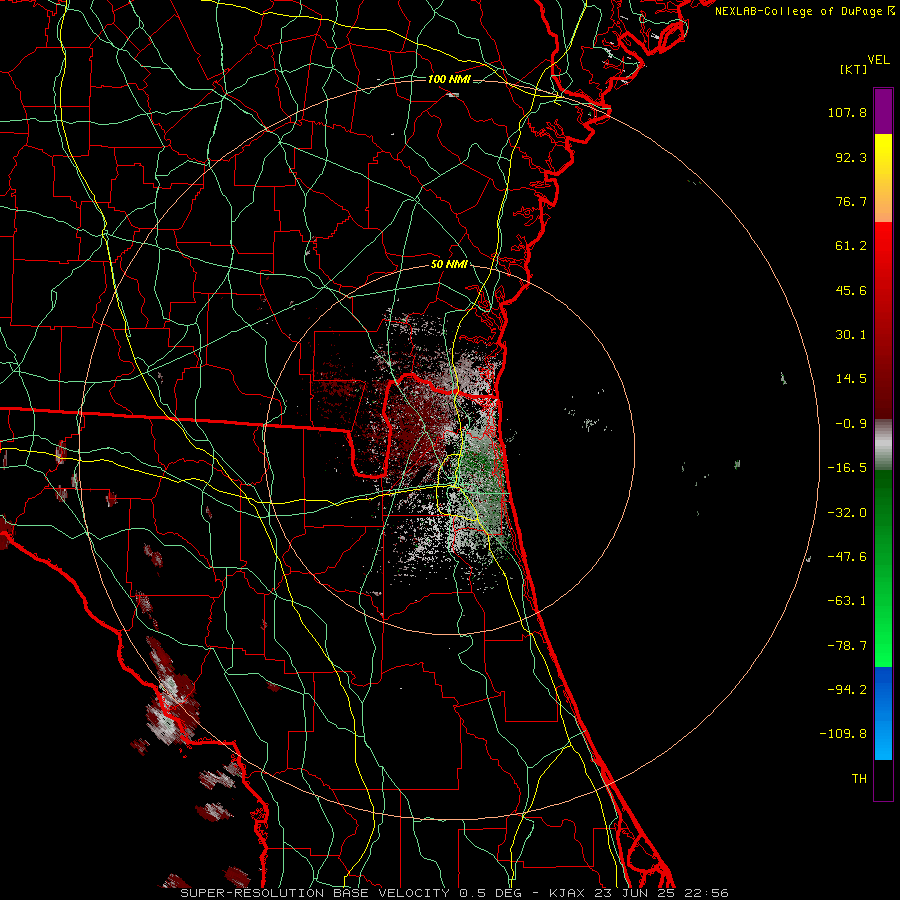Click the -16.5 velocity scale value
The image size is (900, 900).
(x=847, y=468)
